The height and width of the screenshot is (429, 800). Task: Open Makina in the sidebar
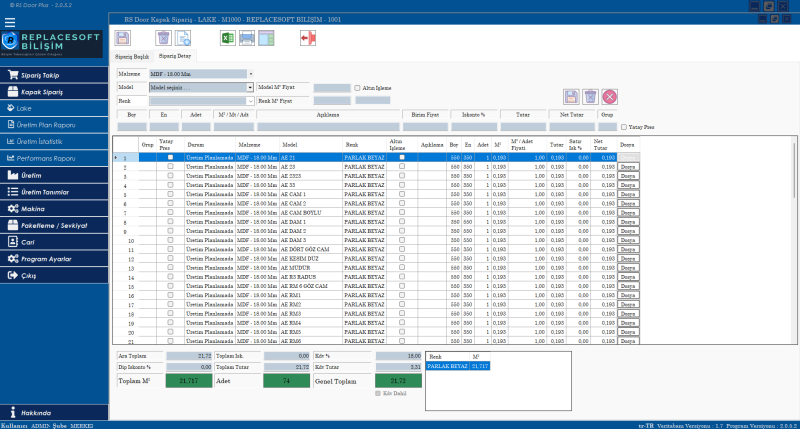[x=54, y=209]
